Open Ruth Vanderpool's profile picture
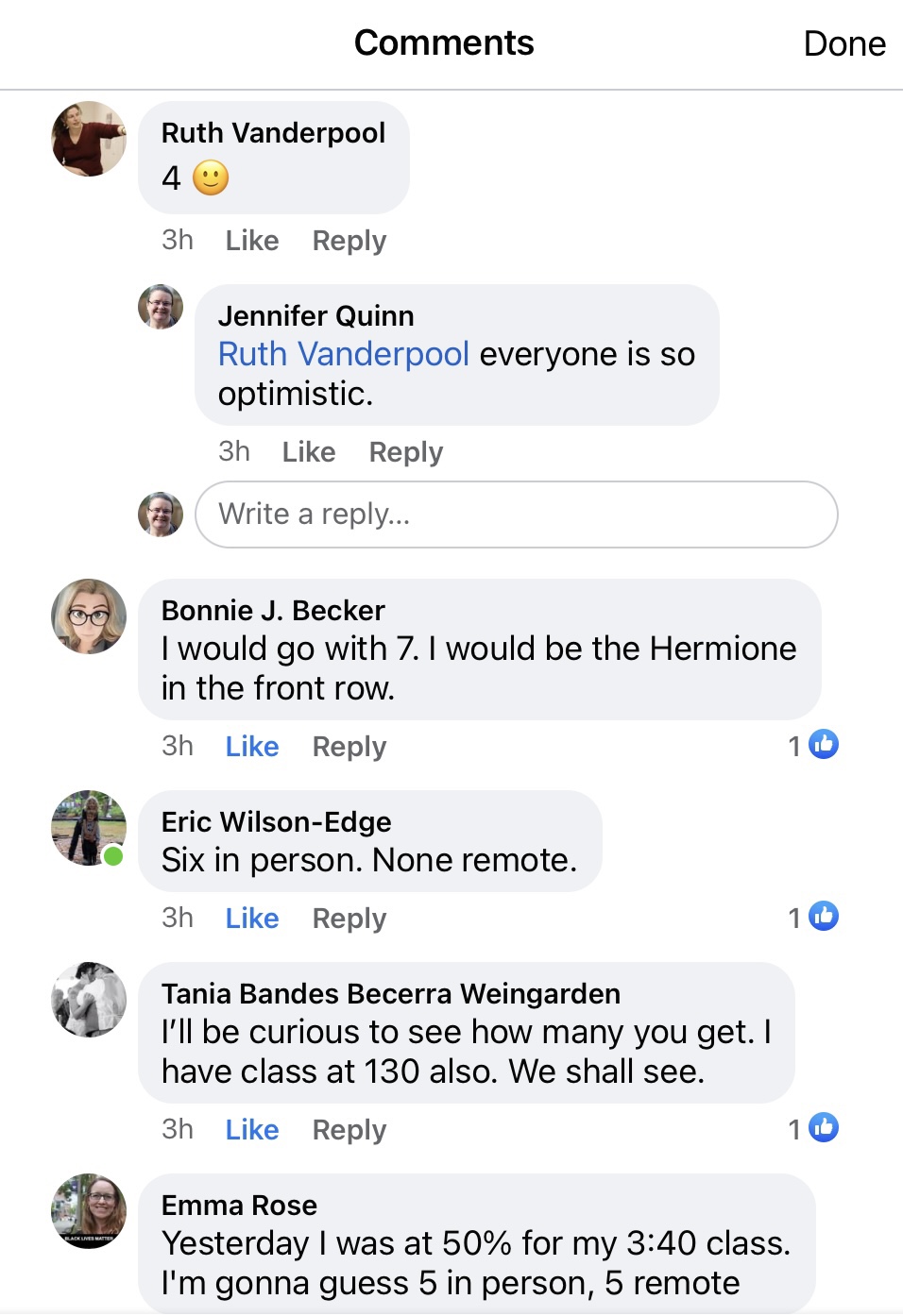 (88, 139)
